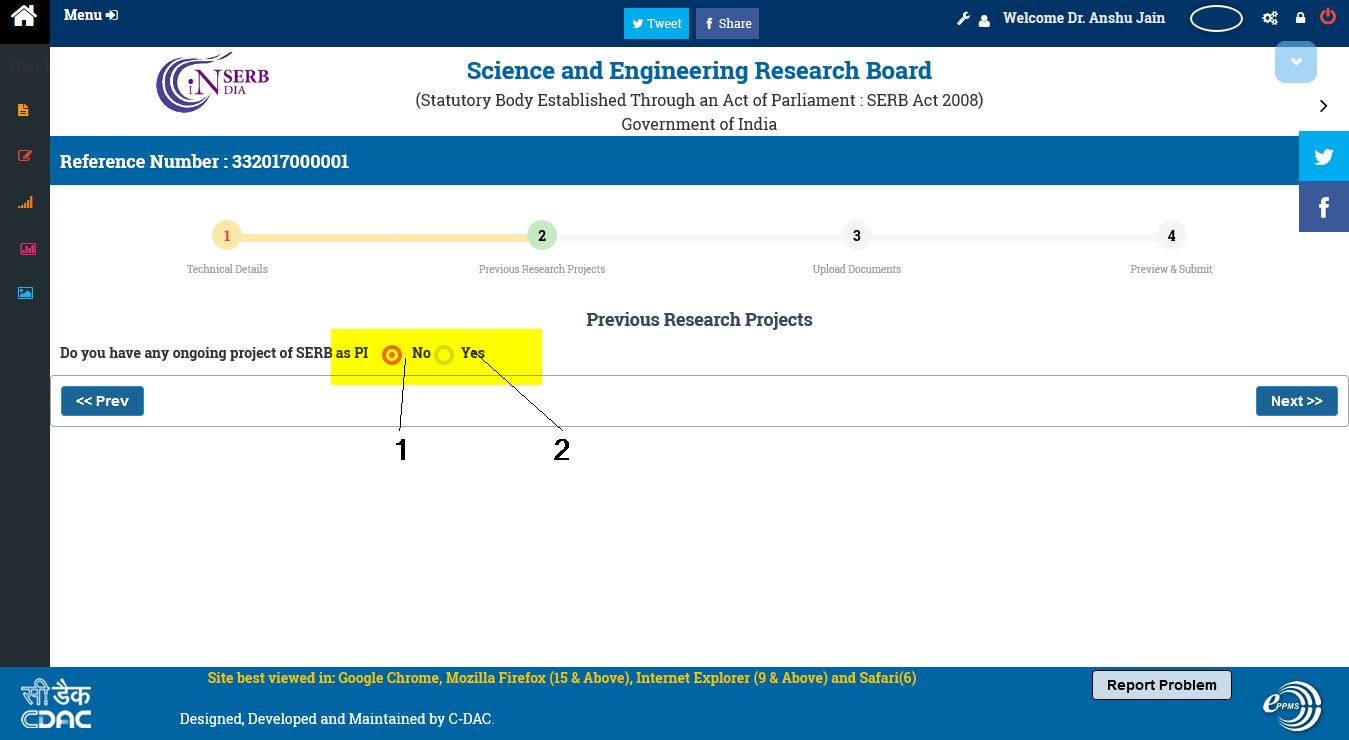Click the ongoing SERB project question text
The image size is (1349, 740).
point(214,353)
